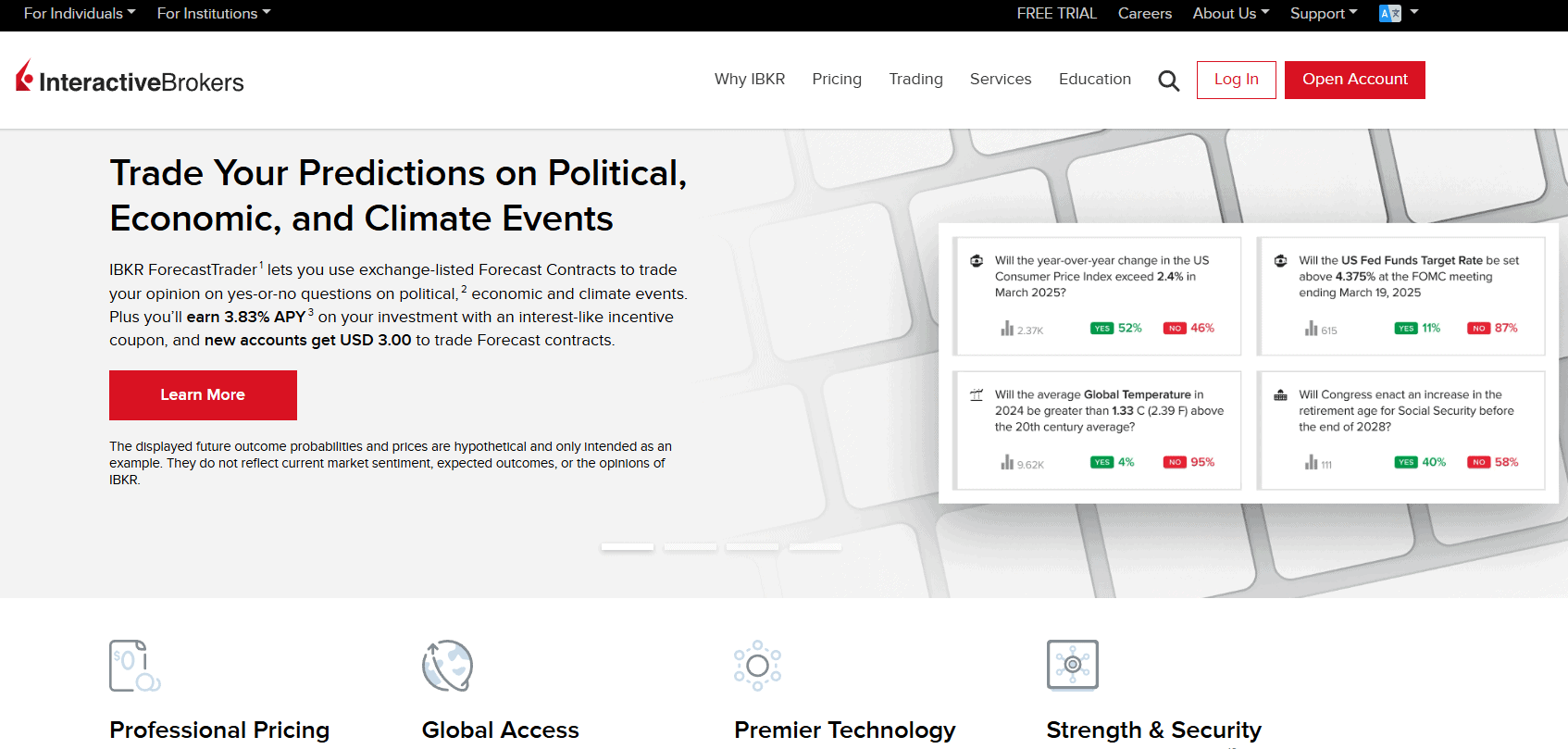The width and height of the screenshot is (1568, 749).
Task: Click the Consumer Price Index question icon
Action: click(977, 261)
